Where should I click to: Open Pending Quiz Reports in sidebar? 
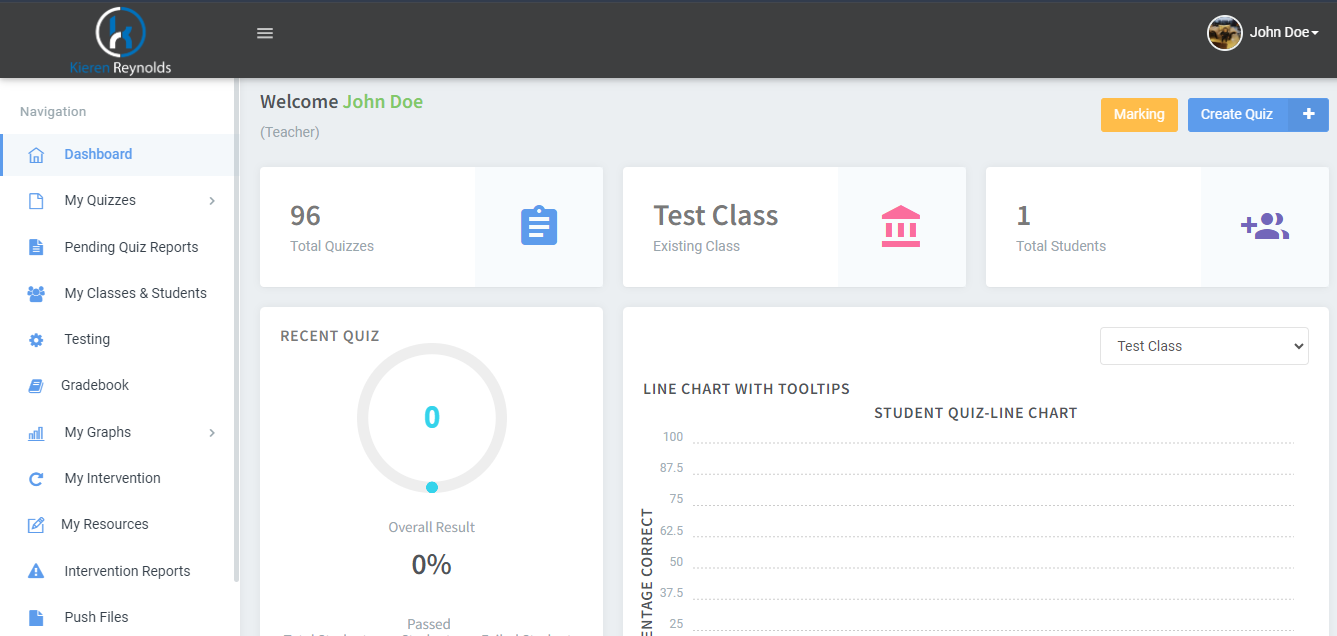pos(131,247)
